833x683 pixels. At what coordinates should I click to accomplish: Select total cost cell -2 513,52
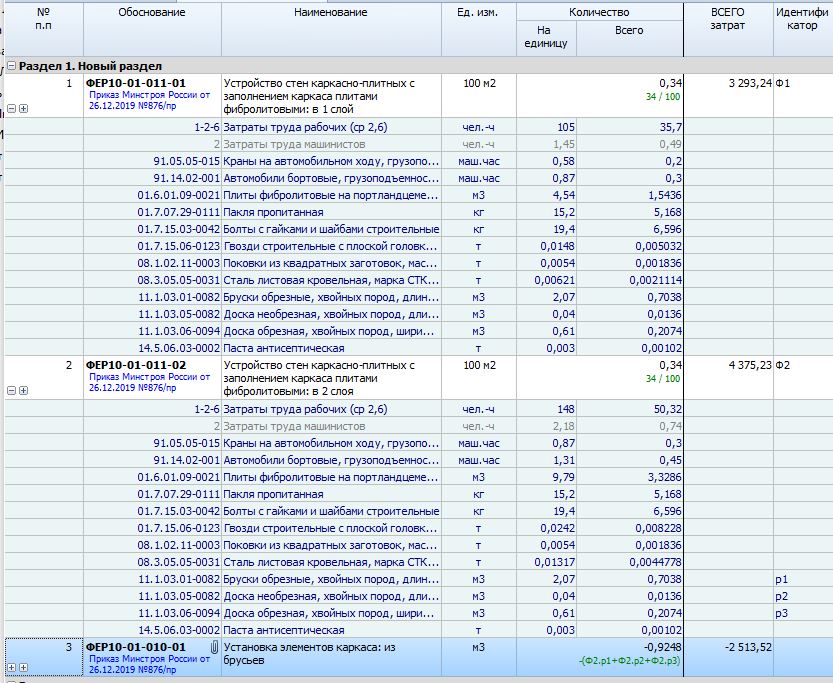click(748, 647)
